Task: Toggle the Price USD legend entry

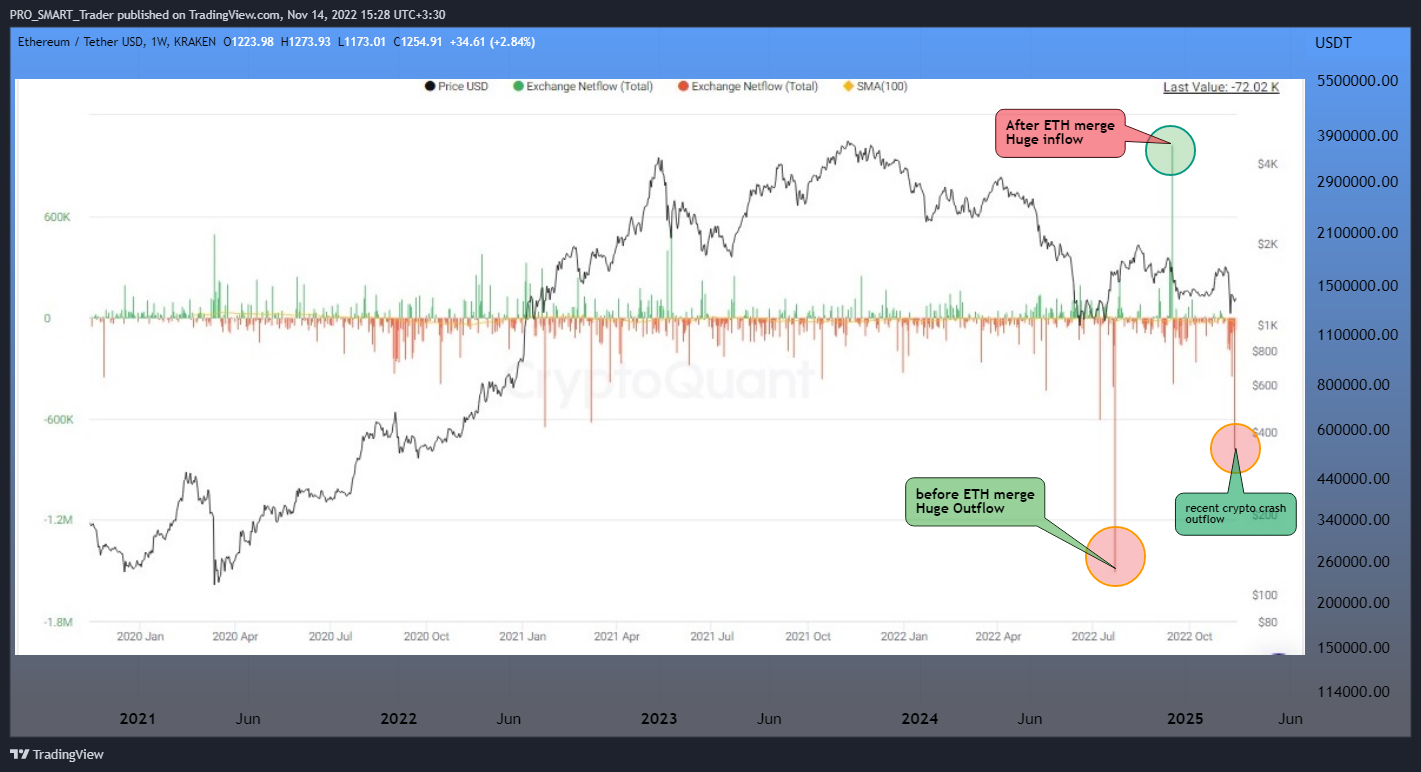Action: coord(456,87)
